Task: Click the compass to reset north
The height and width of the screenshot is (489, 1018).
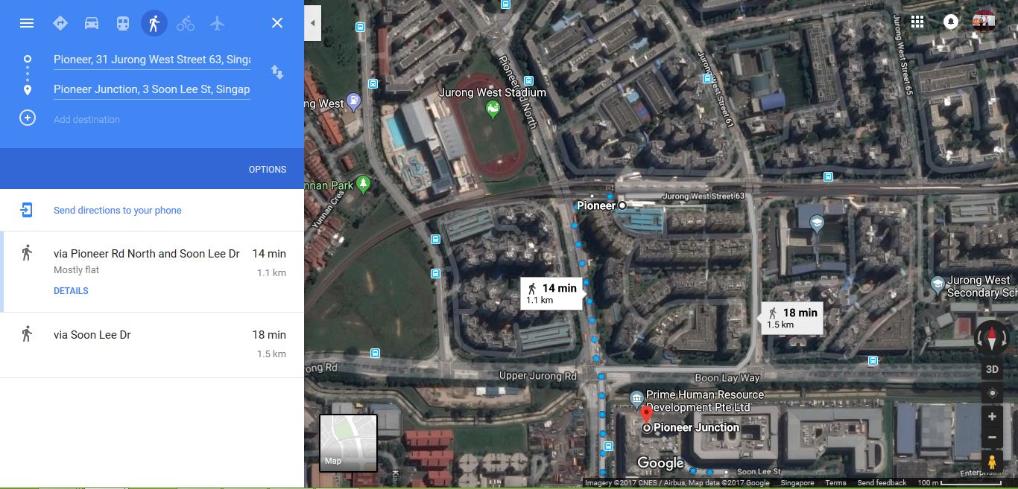Action: tap(991, 338)
